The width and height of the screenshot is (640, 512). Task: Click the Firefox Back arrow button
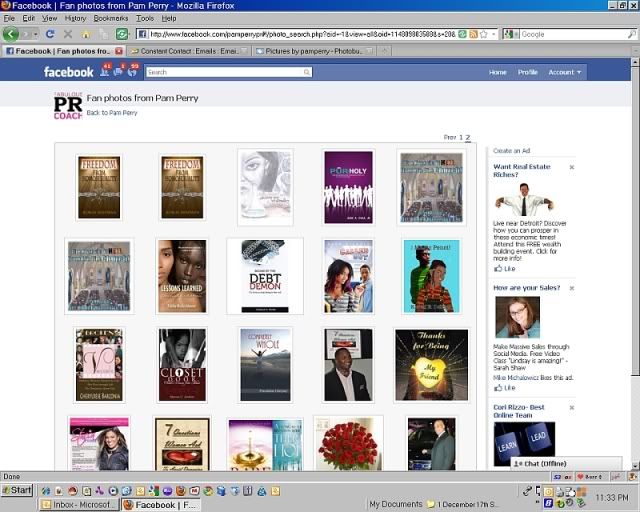click(11, 34)
